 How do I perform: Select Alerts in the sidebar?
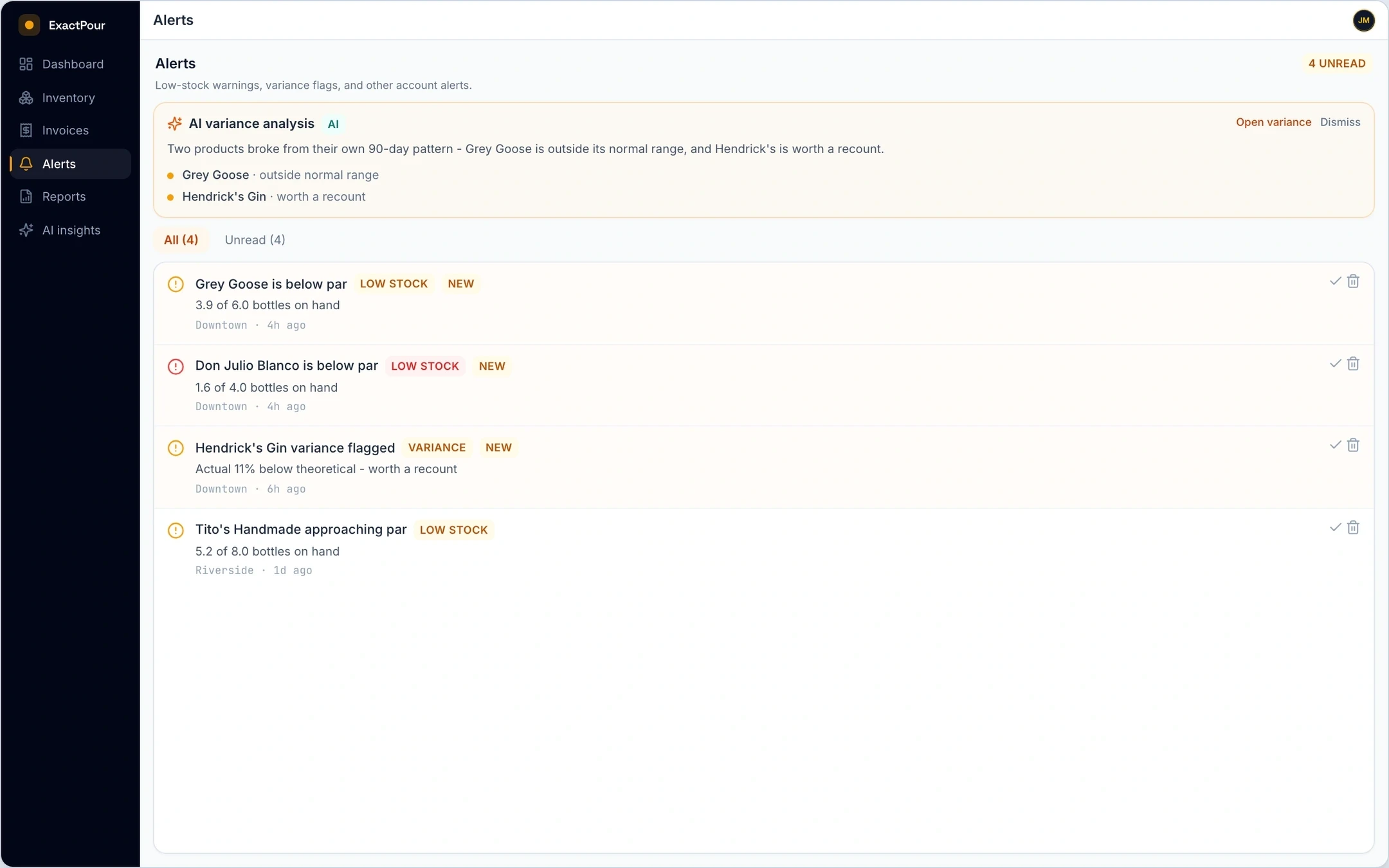coord(70,164)
